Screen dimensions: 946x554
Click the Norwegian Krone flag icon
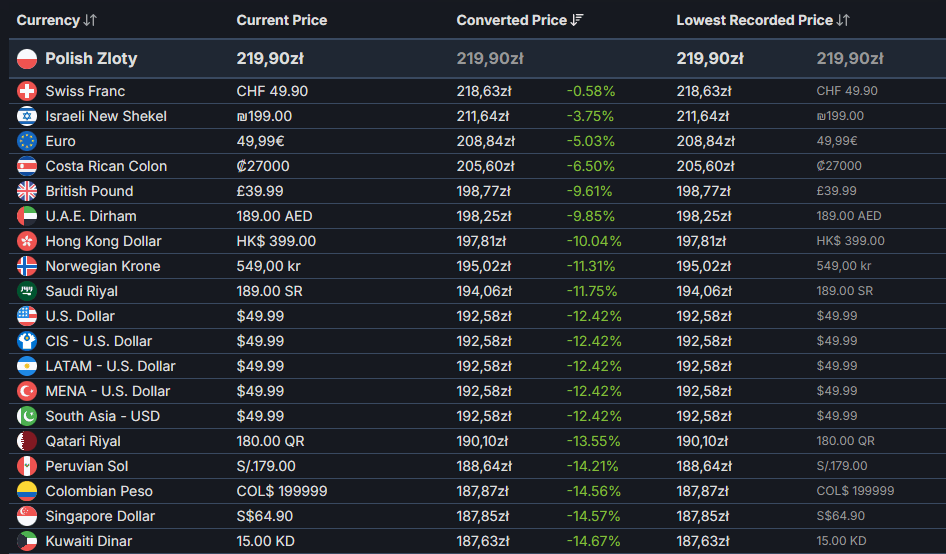click(27, 266)
